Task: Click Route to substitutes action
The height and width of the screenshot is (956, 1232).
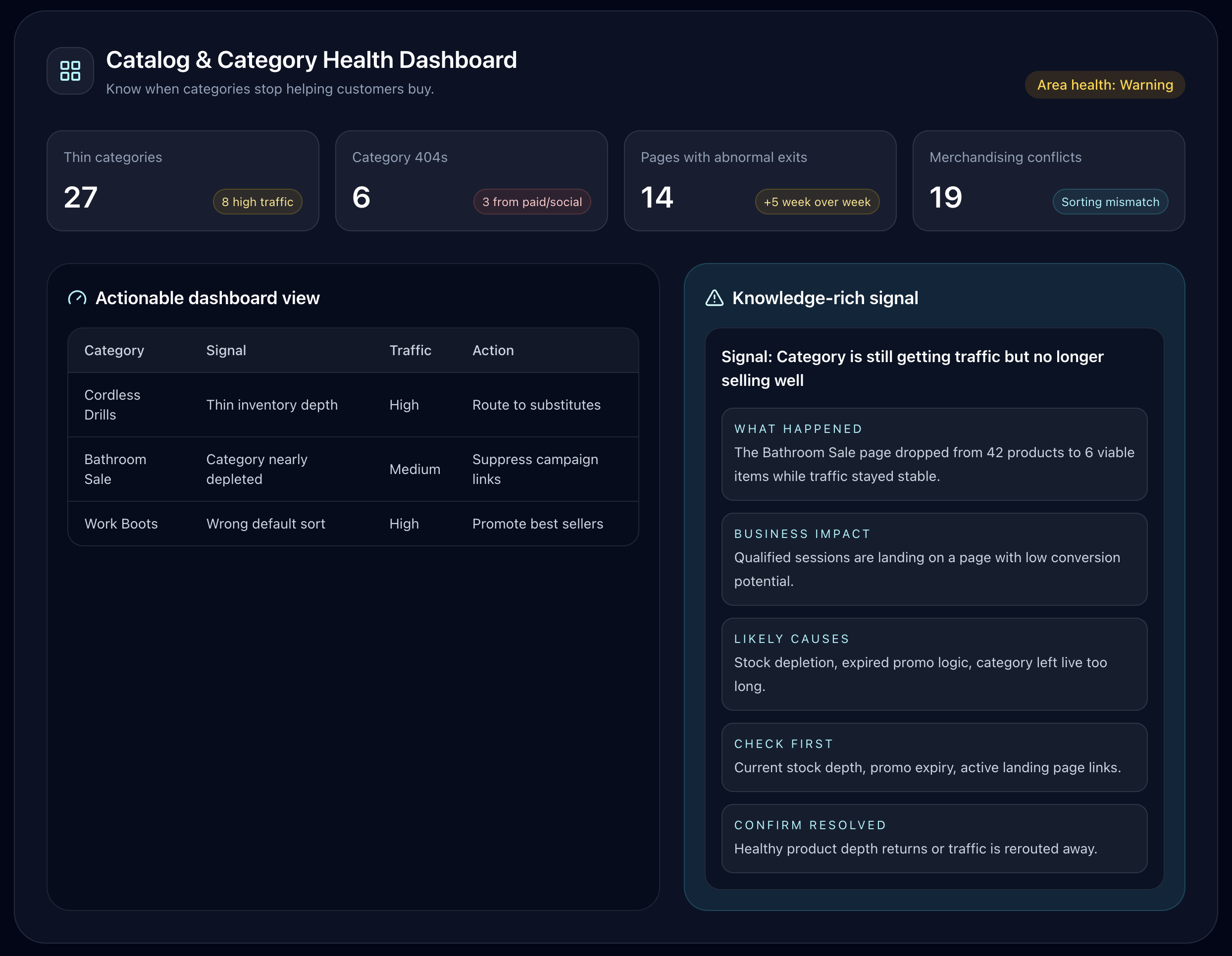Action: [536, 405]
